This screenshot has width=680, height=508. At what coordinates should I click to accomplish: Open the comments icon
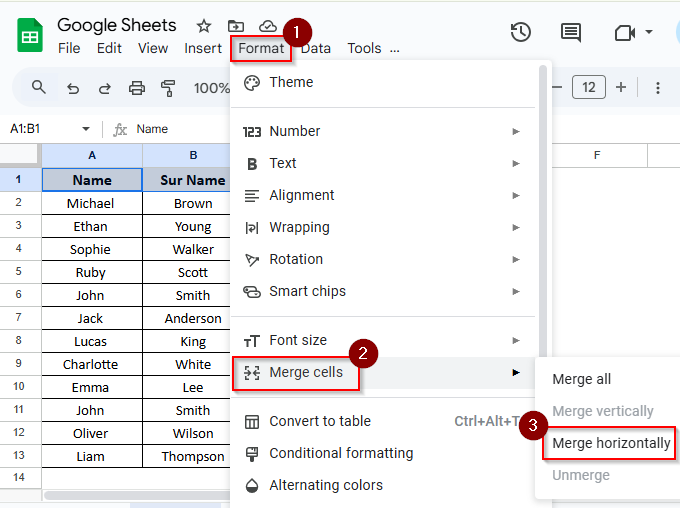pos(571,32)
